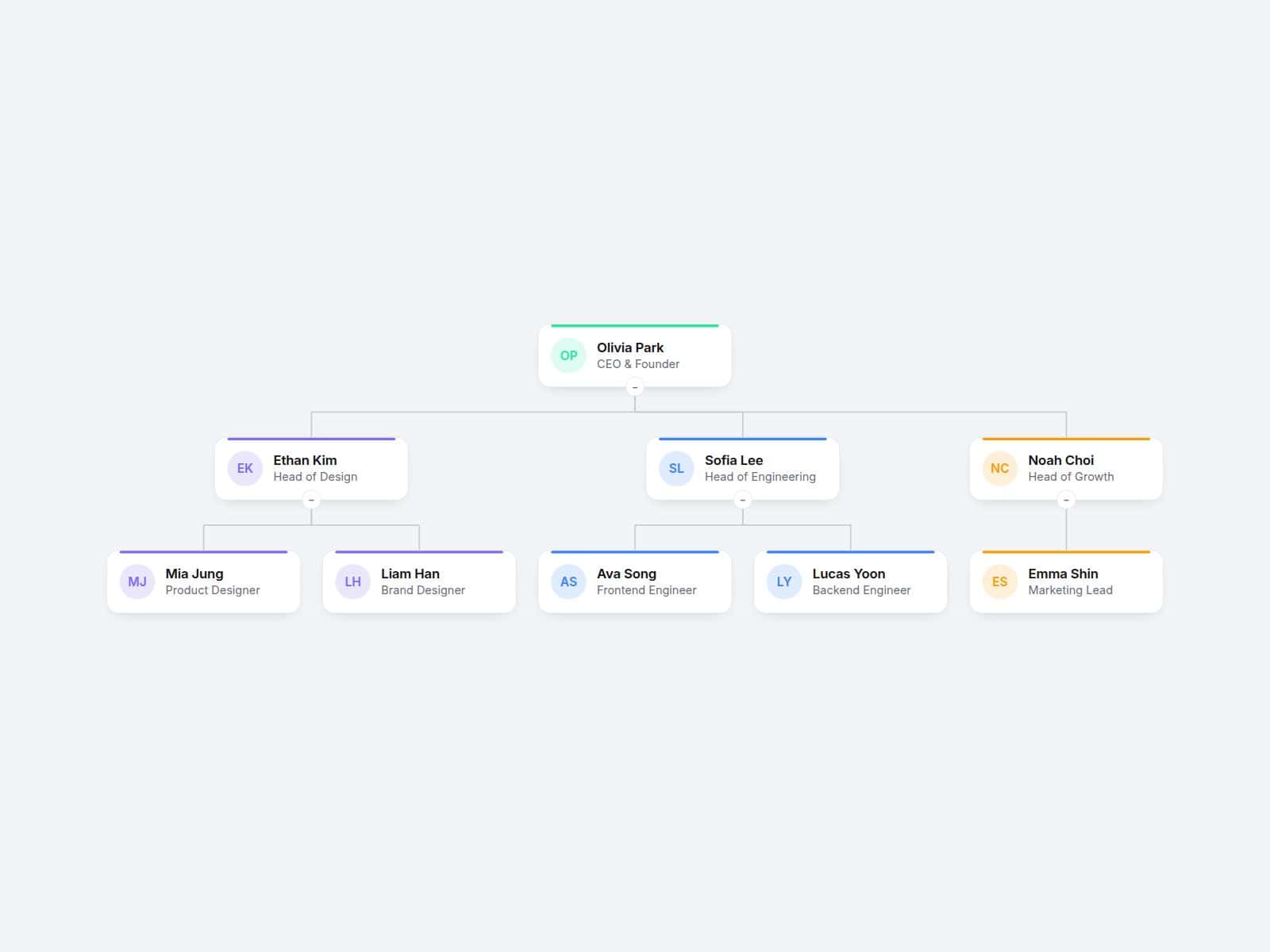Select the name Lucas Yoon
The width and height of the screenshot is (1270, 952).
coord(849,574)
